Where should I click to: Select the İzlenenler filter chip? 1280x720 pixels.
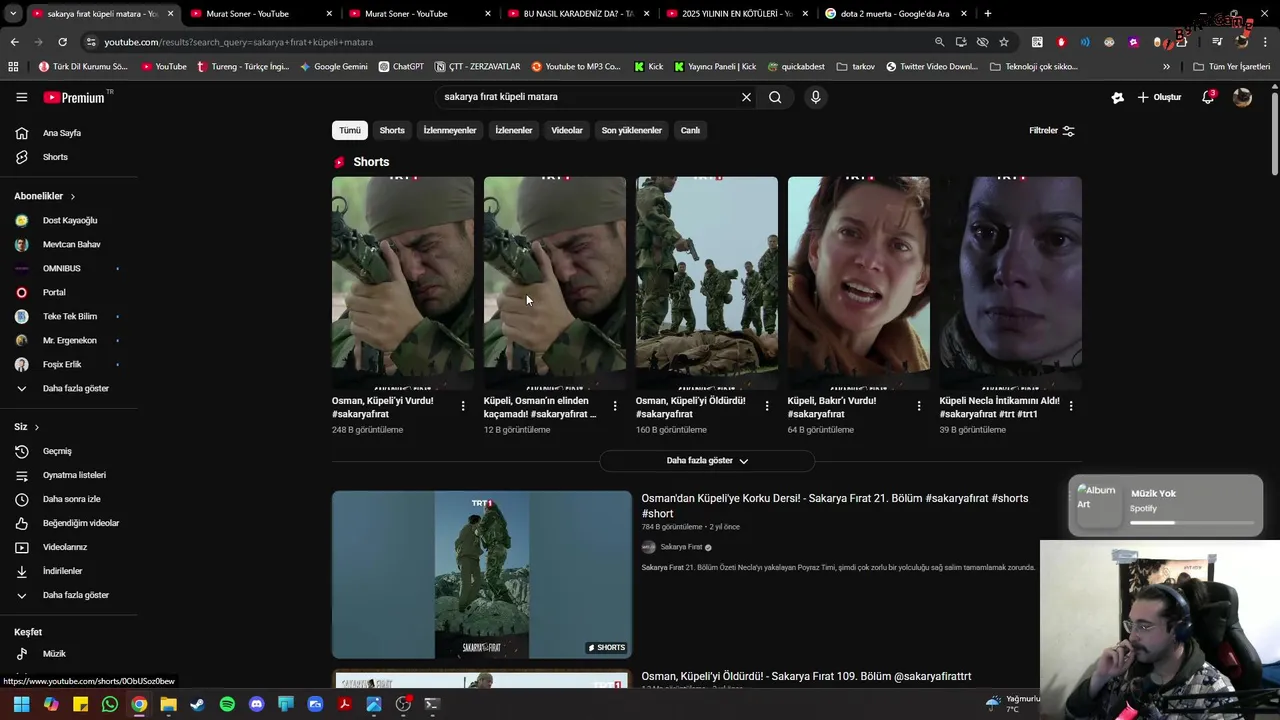point(514,130)
